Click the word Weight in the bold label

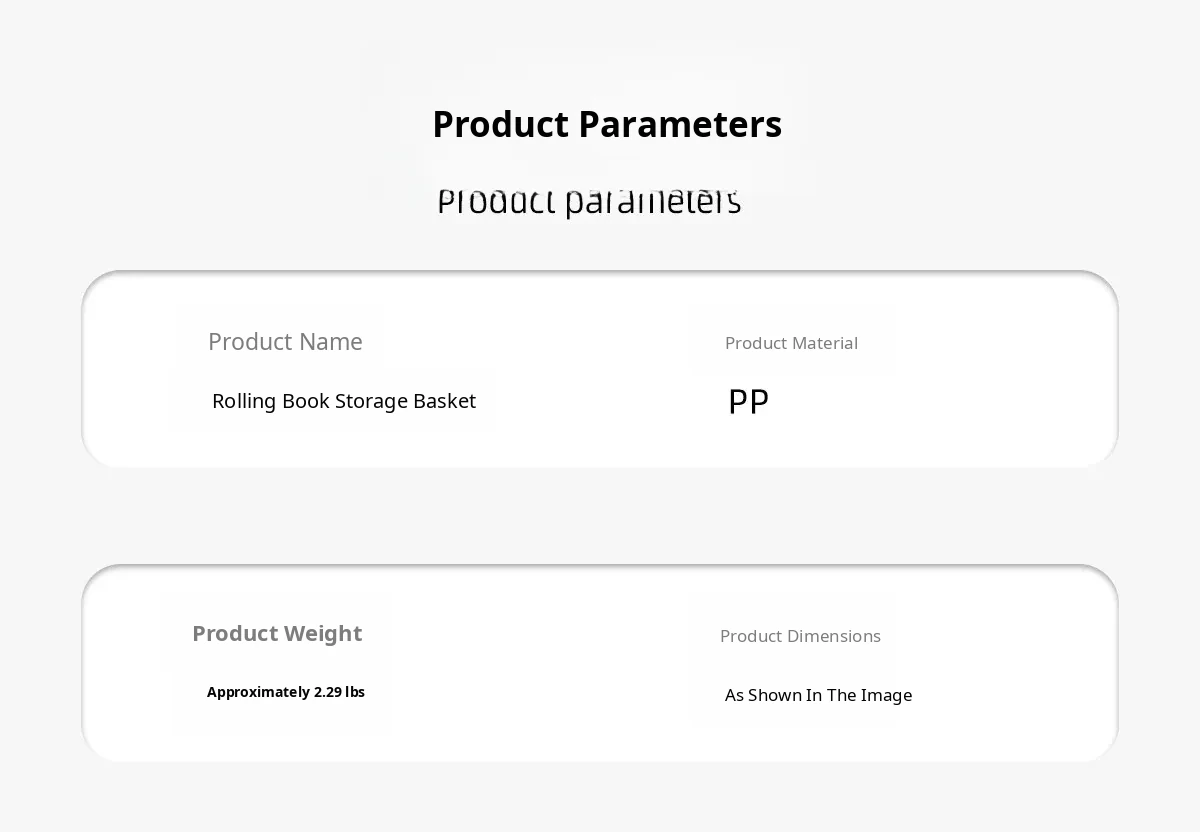[x=323, y=634]
